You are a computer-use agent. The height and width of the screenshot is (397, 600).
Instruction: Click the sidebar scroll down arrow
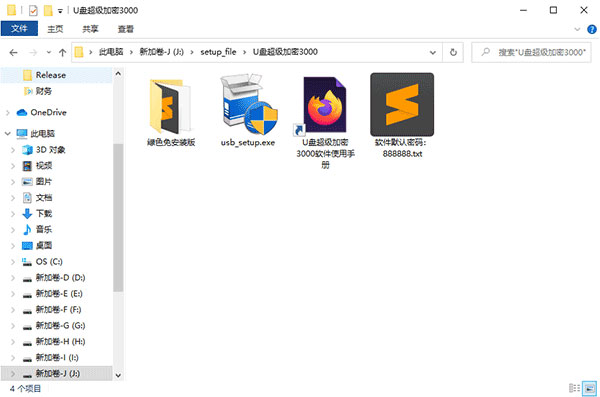pyautogui.click(x=118, y=376)
